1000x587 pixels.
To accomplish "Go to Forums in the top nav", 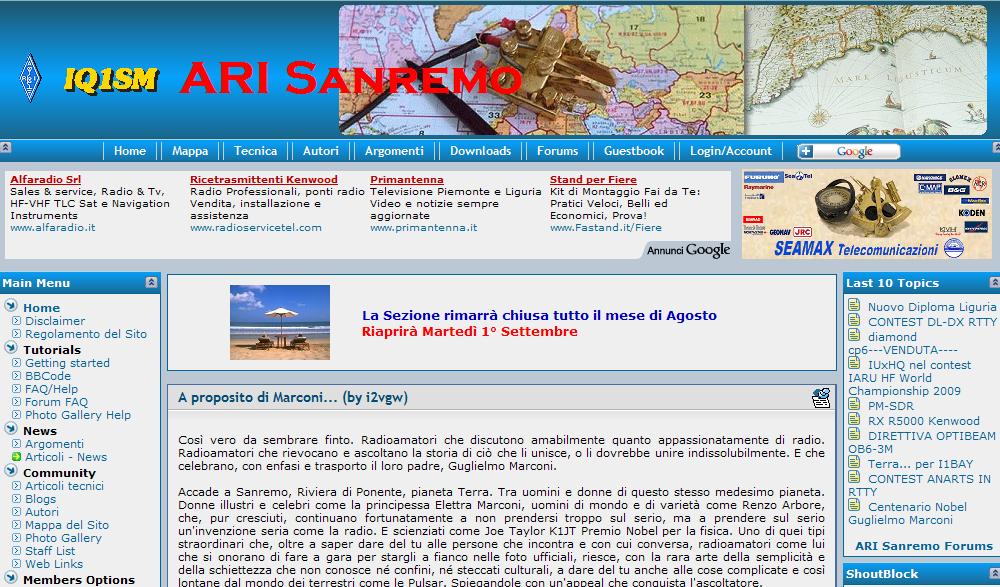I will coord(557,151).
